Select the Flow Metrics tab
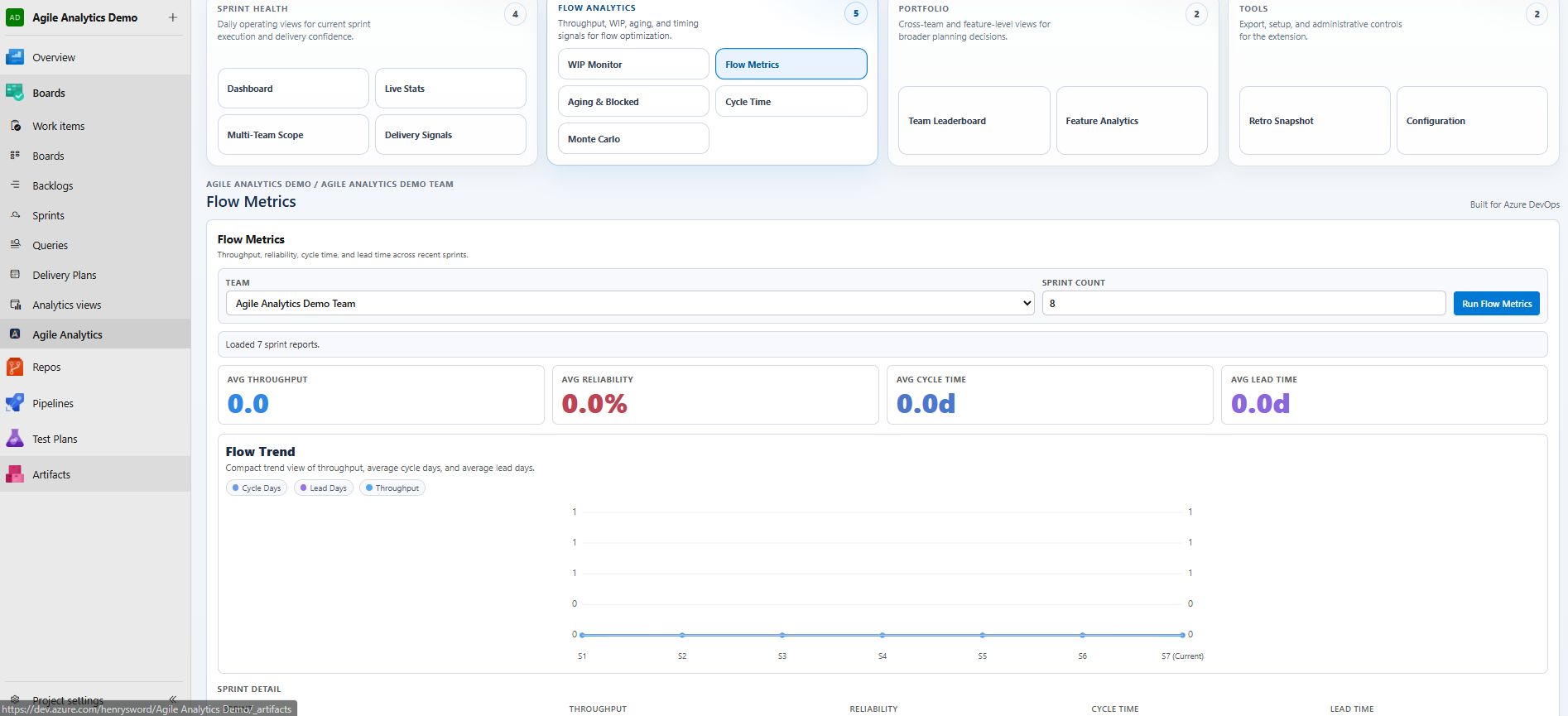This screenshot has width=1568, height=716. (791, 65)
